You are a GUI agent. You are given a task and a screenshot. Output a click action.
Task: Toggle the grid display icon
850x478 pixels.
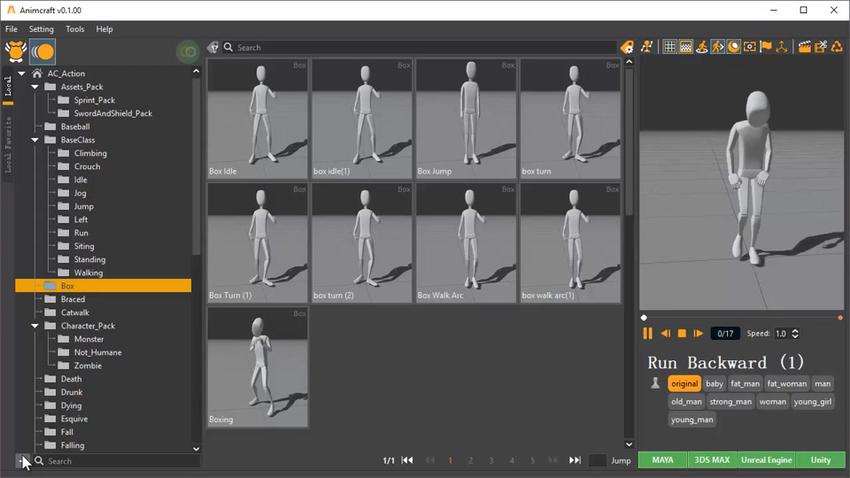[x=671, y=46]
